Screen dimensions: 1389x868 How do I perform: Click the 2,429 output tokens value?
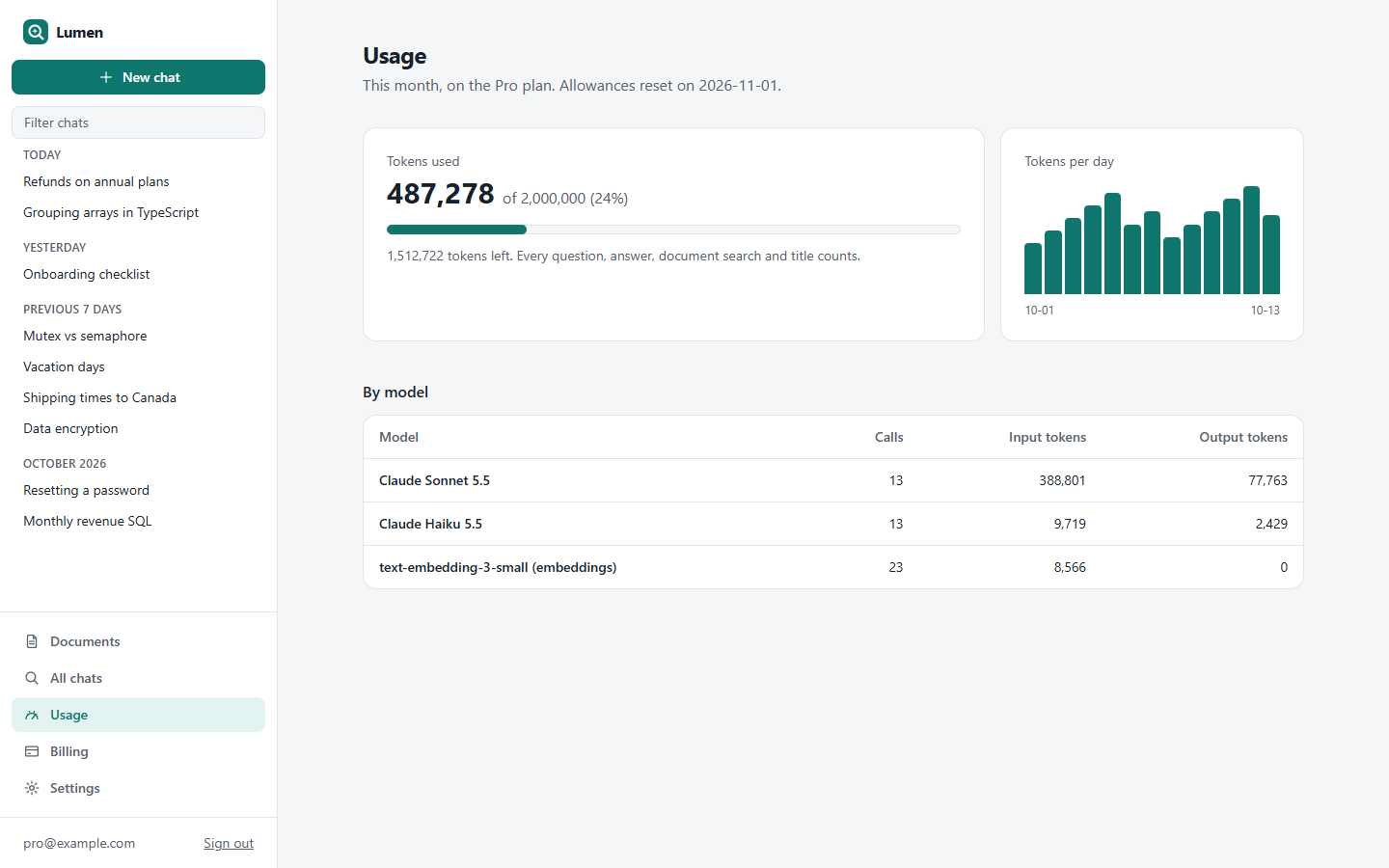1271,524
